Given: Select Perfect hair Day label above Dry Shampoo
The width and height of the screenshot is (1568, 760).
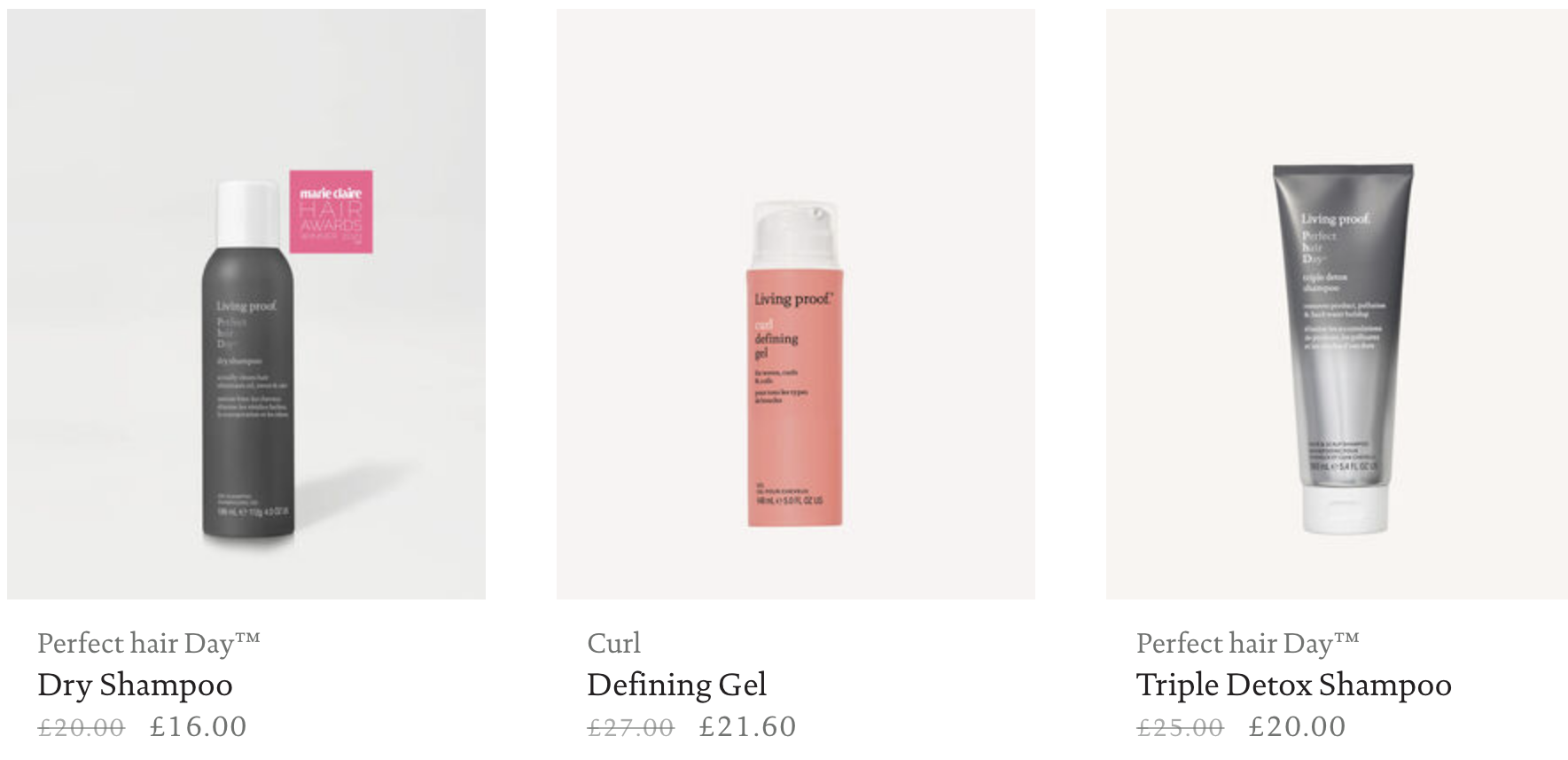Looking at the screenshot, I should coord(149,643).
